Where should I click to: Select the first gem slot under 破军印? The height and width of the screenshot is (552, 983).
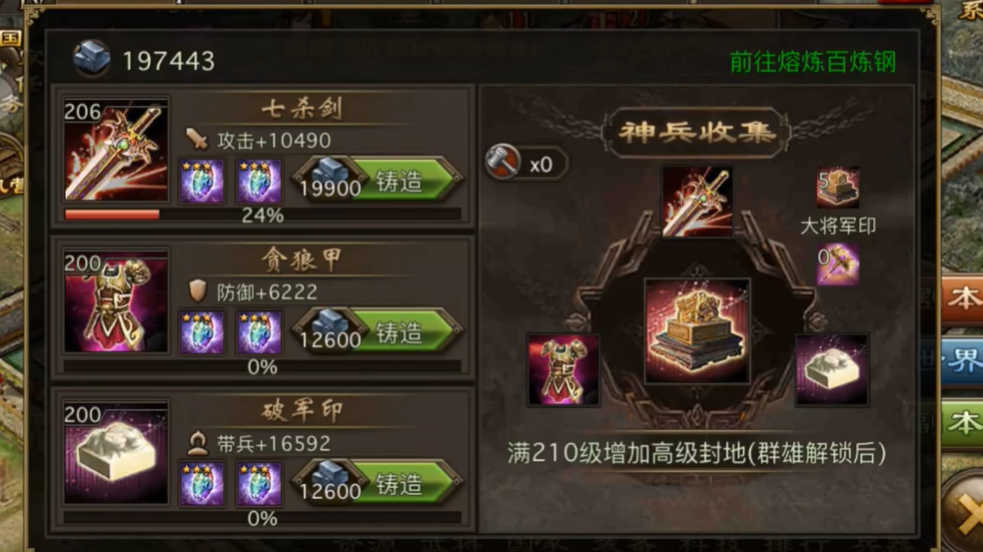pos(202,484)
